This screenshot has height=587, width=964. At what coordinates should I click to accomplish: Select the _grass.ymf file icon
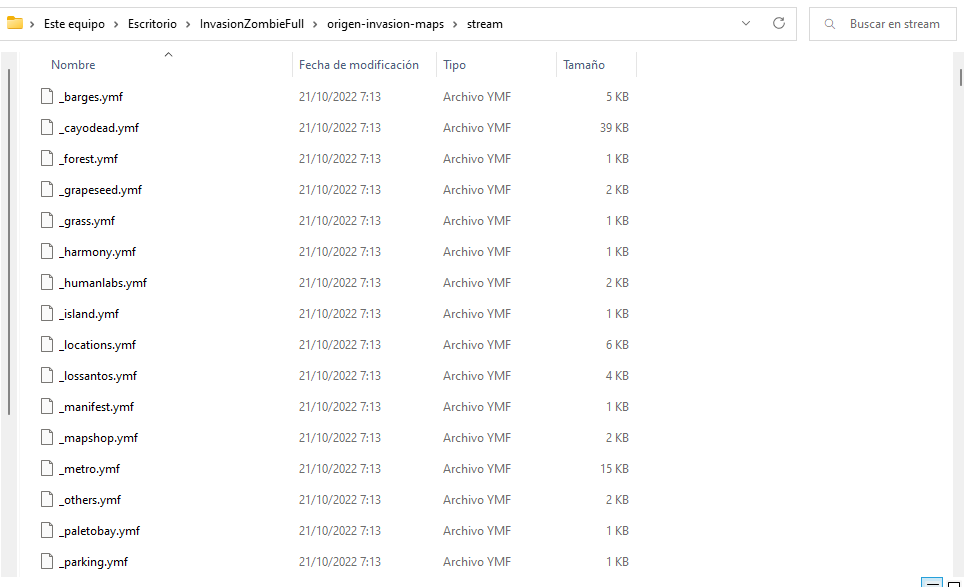click(x=47, y=220)
